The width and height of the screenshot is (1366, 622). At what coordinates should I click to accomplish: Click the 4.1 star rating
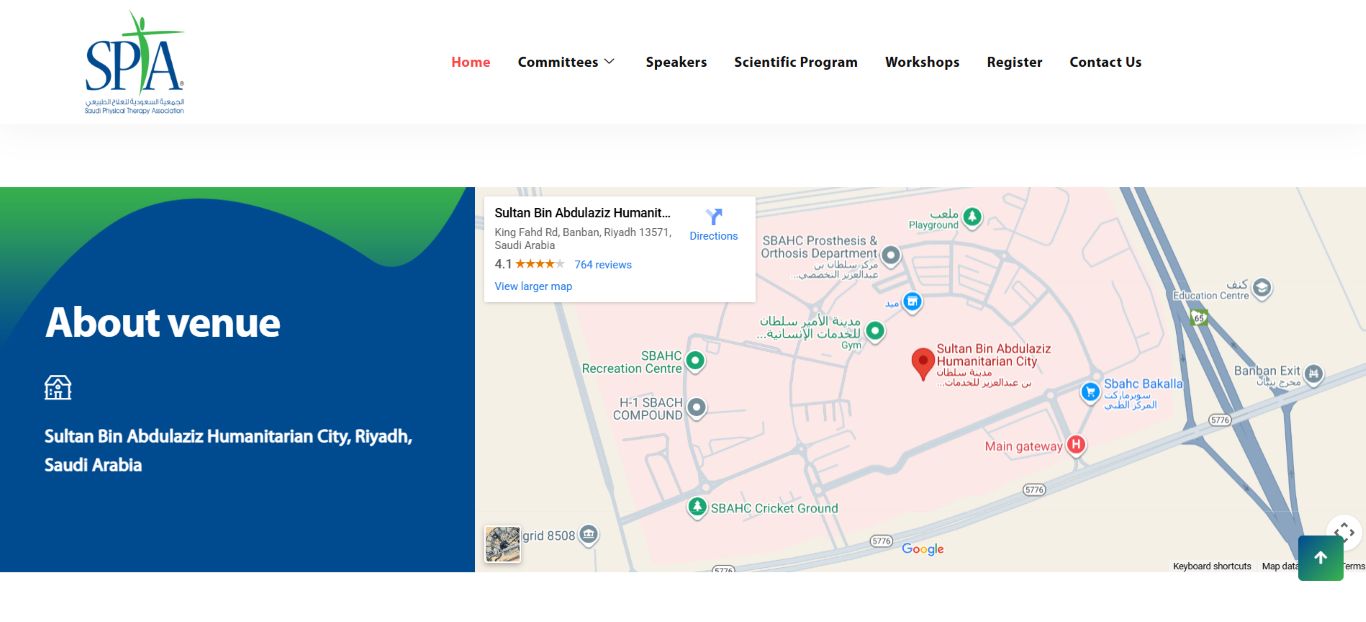pos(530,264)
